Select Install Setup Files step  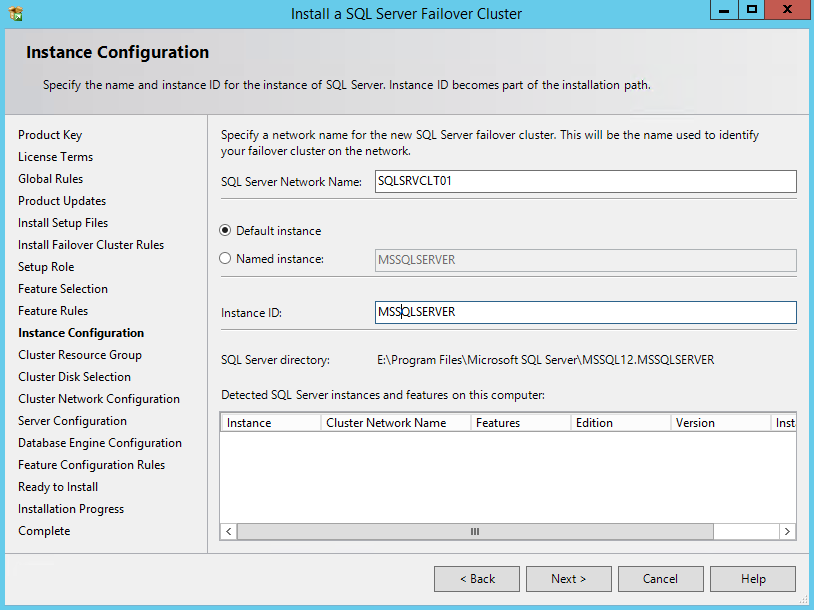coord(63,223)
